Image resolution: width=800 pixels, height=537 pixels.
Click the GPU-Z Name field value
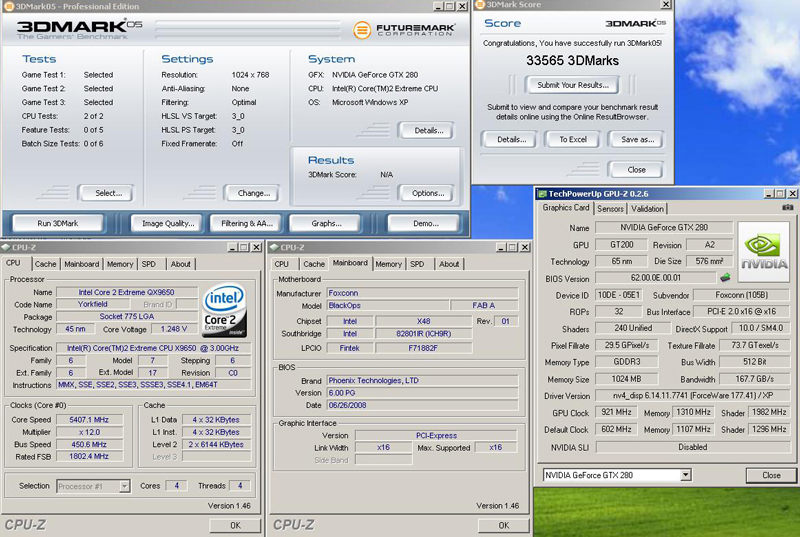[x=664, y=227]
